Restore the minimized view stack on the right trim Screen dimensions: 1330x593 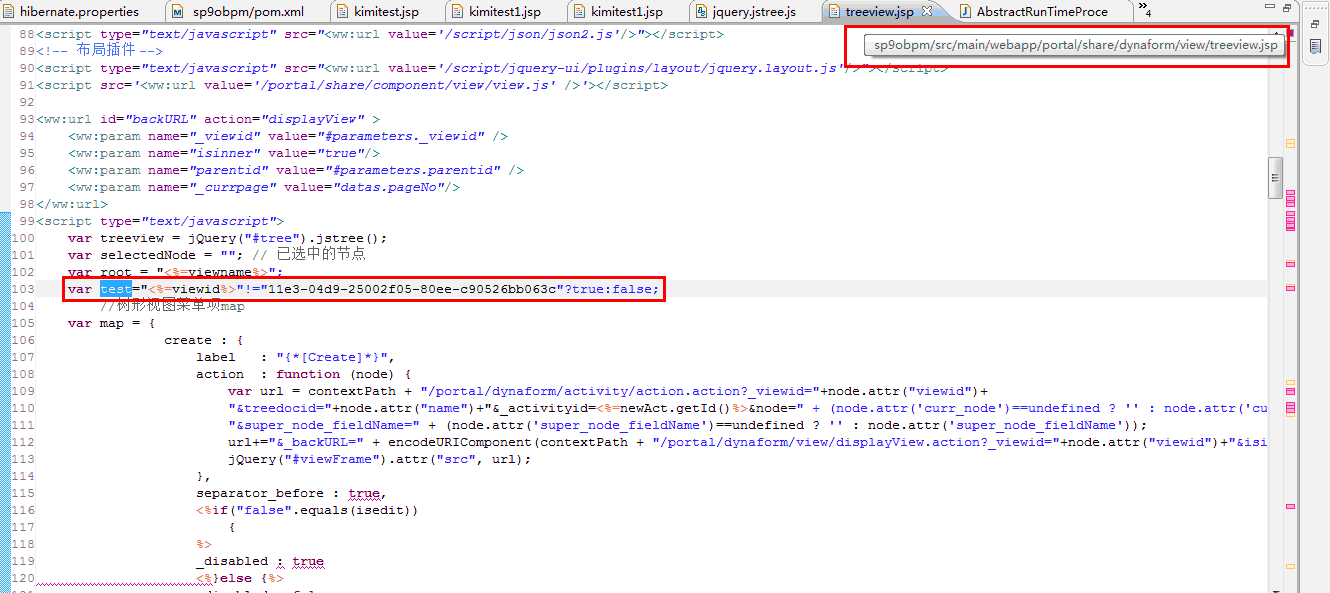1315,24
